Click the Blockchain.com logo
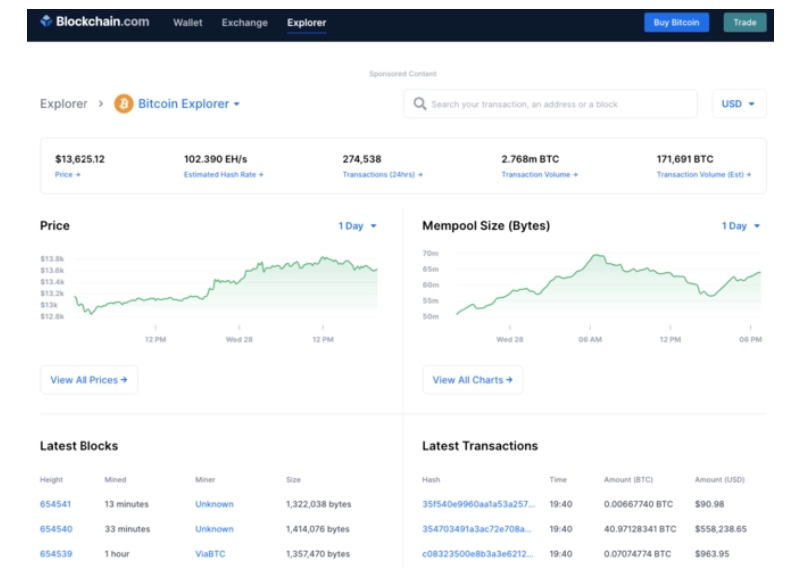The width and height of the screenshot is (809, 582). (x=95, y=22)
